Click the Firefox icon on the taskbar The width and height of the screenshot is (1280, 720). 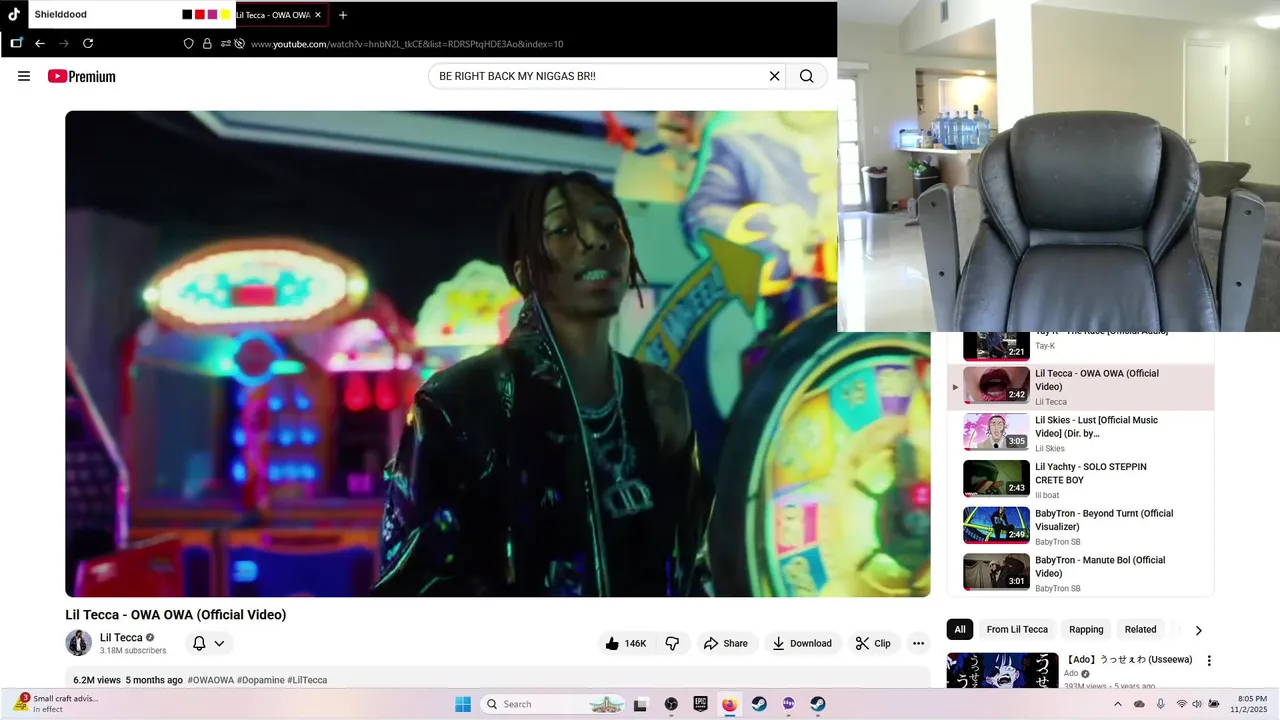[x=730, y=704]
